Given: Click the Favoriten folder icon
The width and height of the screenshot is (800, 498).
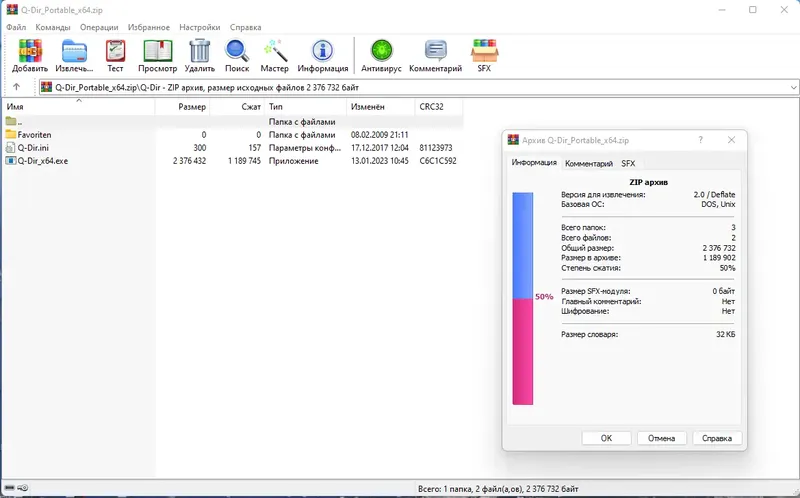Looking at the screenshot, I should [x=11, y=135].
